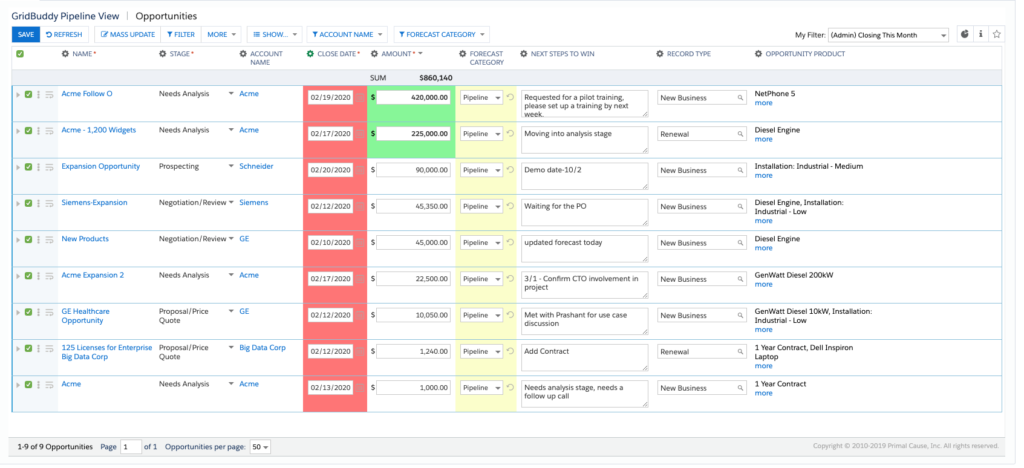1024x468 pixels.
Task: Uncheck the 125 Licenses for Enterprise row checkbox
Action: click(28, 349)
